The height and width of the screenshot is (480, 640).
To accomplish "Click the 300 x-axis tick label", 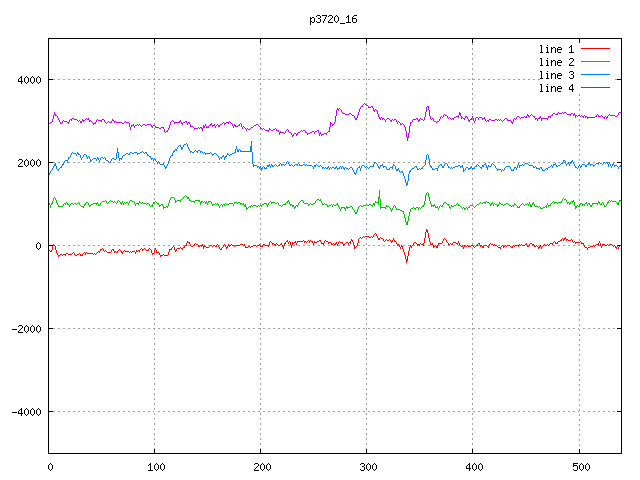I will click(x=367, y=466).
